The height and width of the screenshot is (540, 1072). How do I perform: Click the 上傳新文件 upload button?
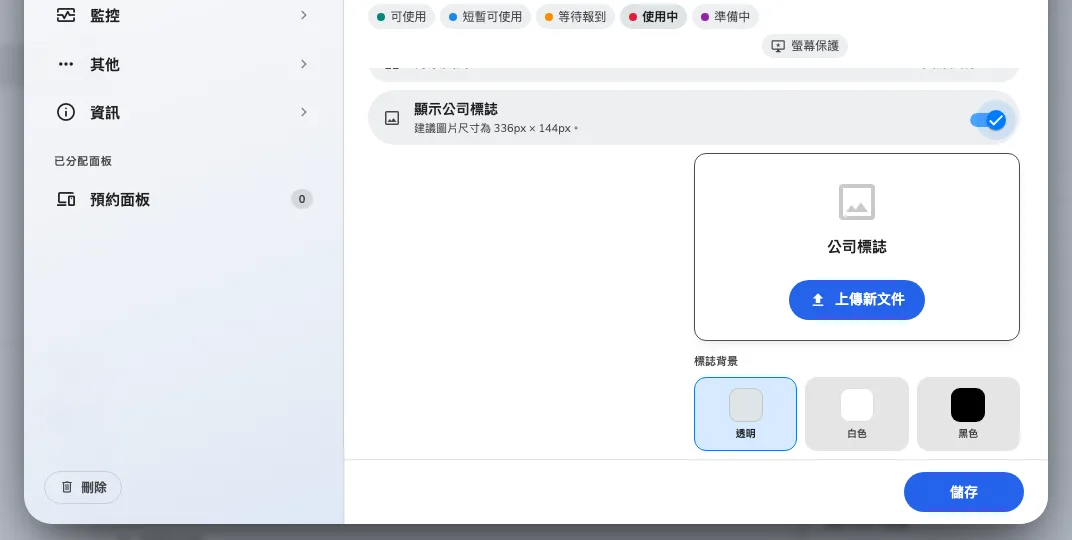[x=857, y=299]
